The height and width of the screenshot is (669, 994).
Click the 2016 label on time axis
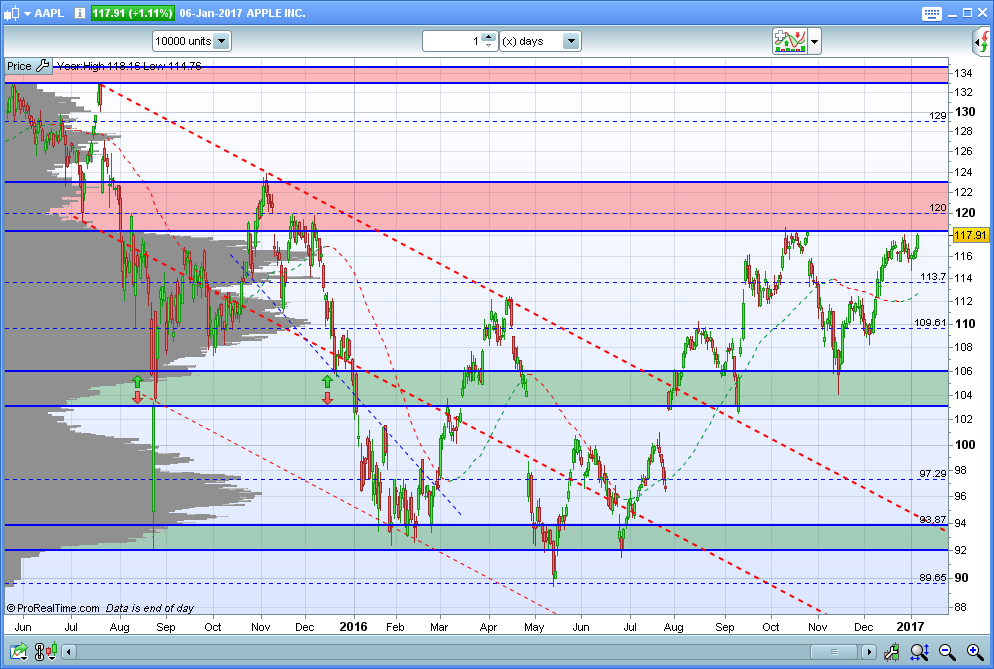pyautogui.click(x=353, y=627)
